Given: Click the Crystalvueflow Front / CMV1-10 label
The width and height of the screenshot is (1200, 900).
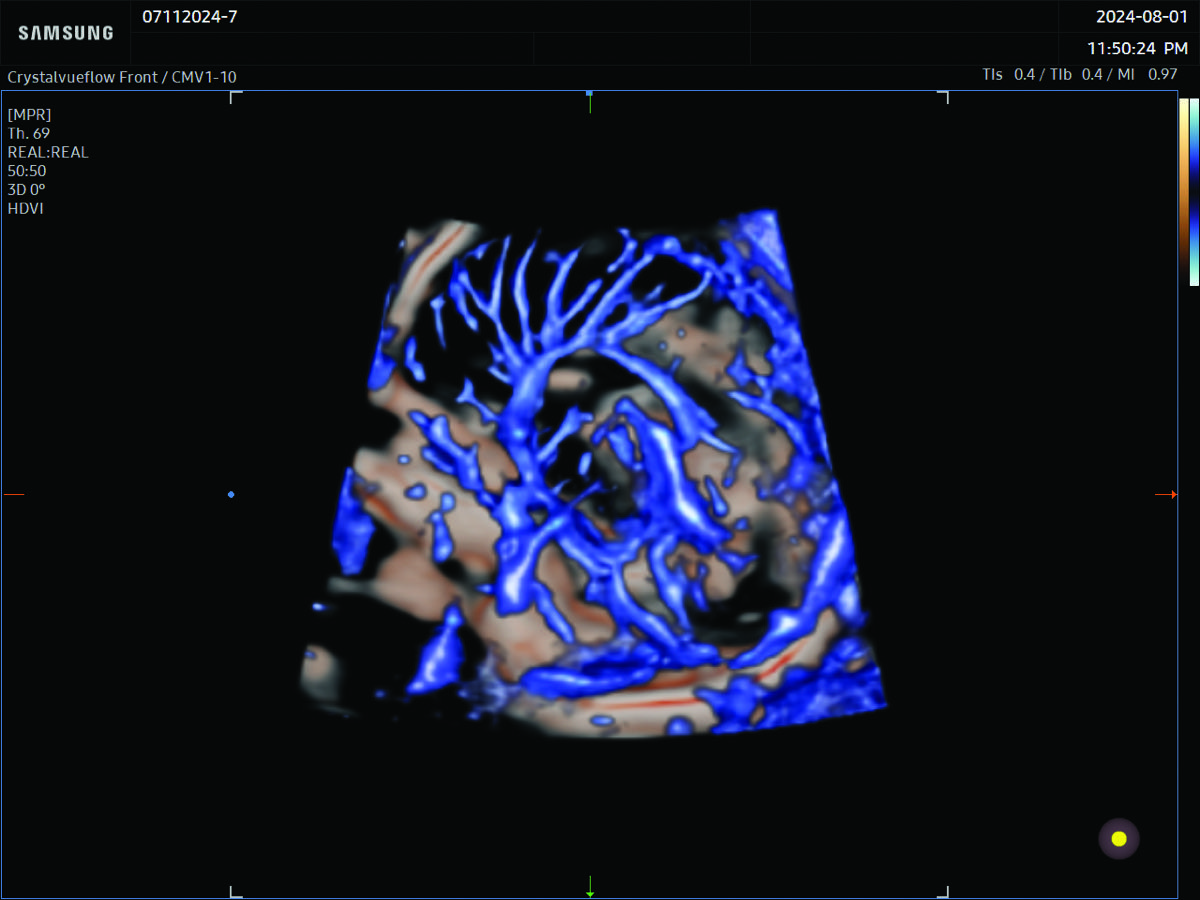Looking at the screenshot, I should pos(122,77).
